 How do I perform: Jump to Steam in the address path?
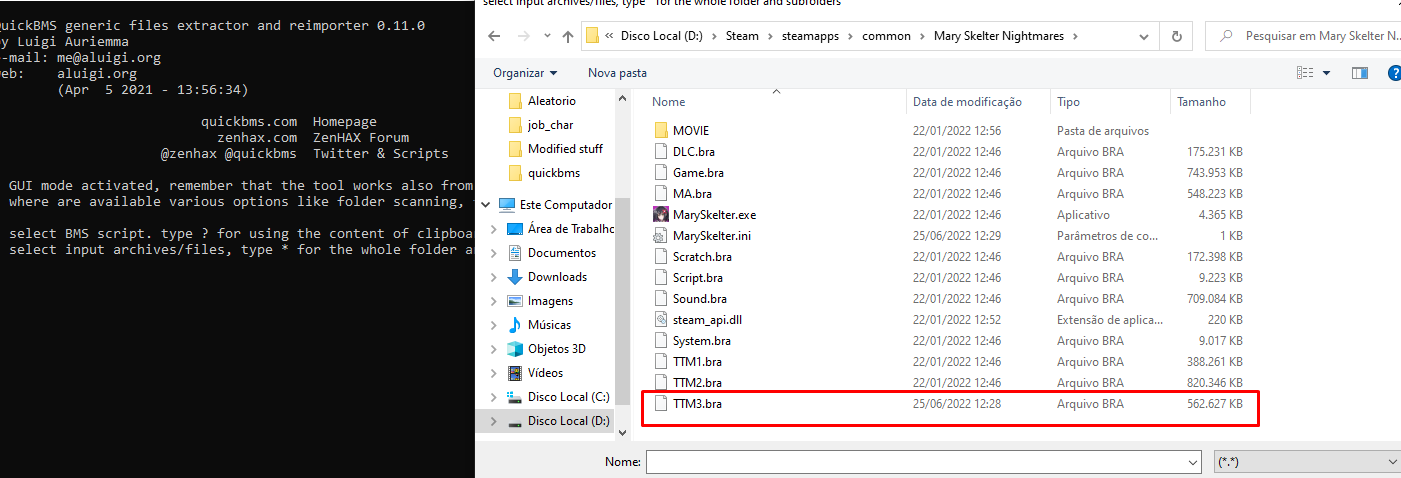point(742,36)
